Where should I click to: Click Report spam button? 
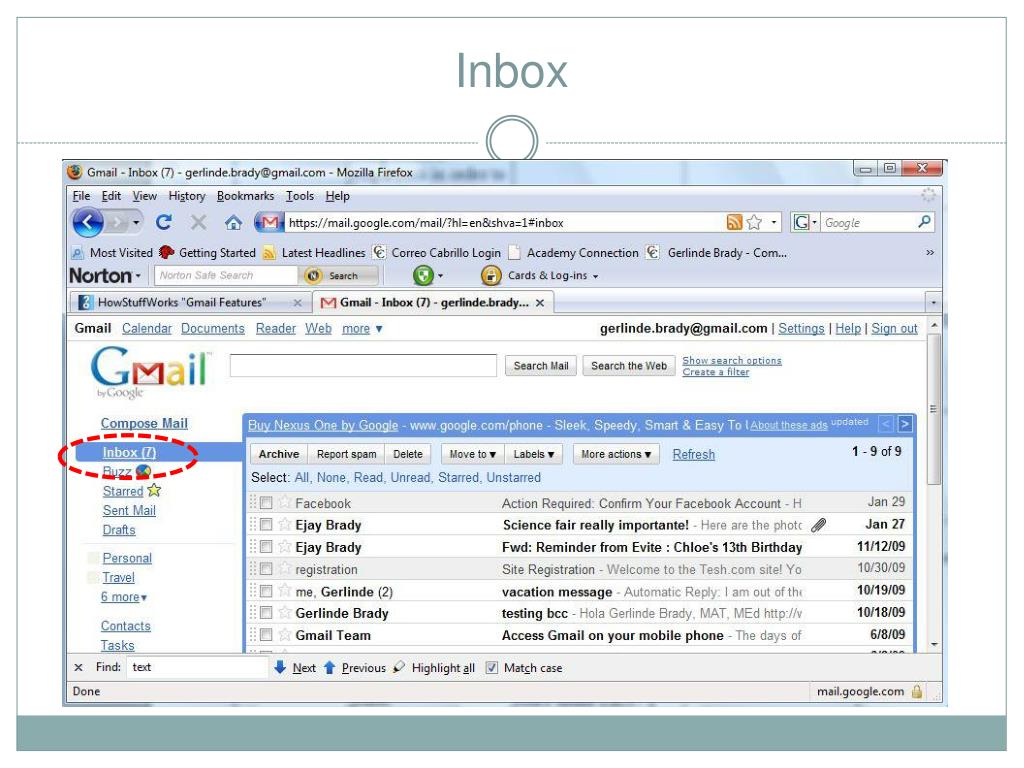click(347, 454)
